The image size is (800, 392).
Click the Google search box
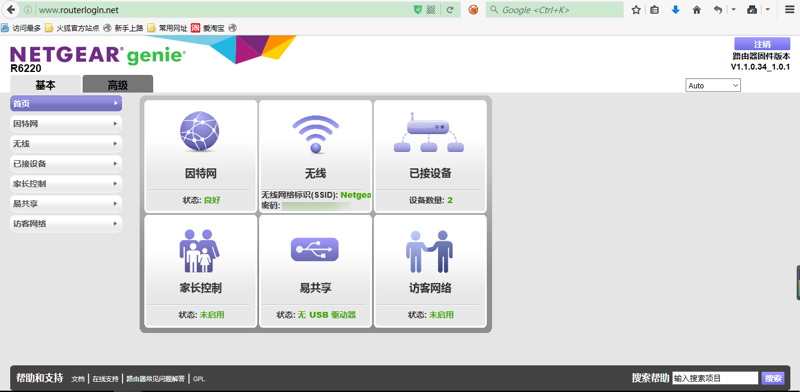pyautogui.click(x=555, y=10)
